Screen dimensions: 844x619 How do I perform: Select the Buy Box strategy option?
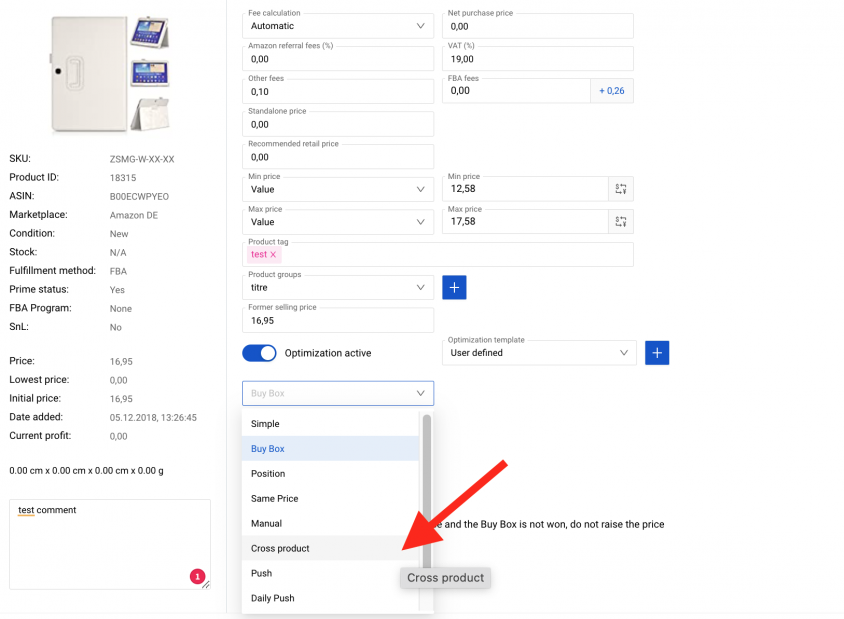(330, 449)
